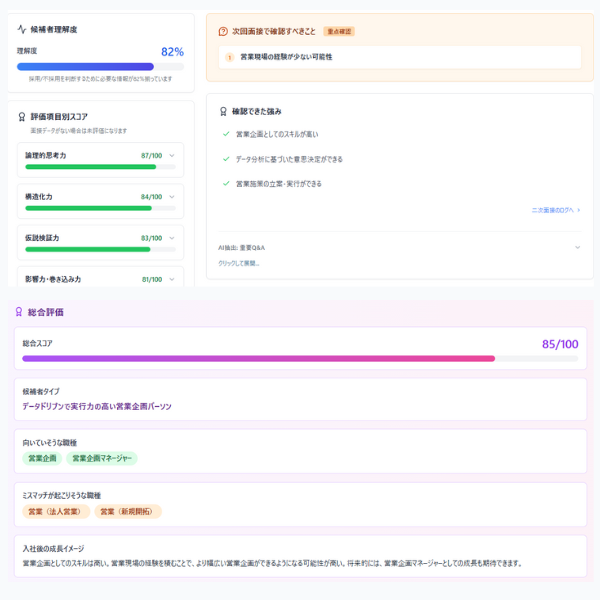
Task: Click the 87/100 score value
Action: click(x=152, y=155)
